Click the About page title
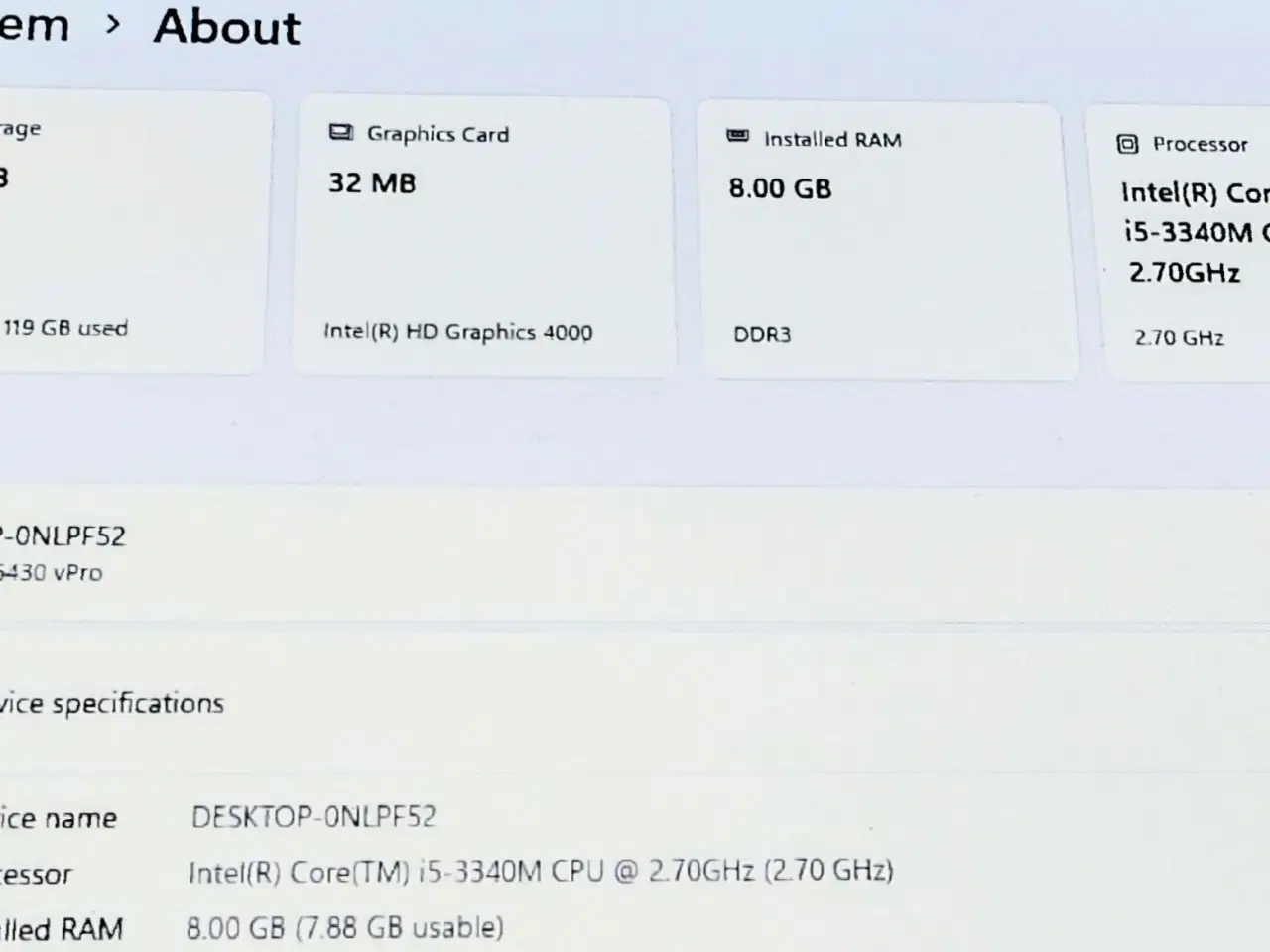This screenshot has height=952, width=1270. [x=226, y=27]
